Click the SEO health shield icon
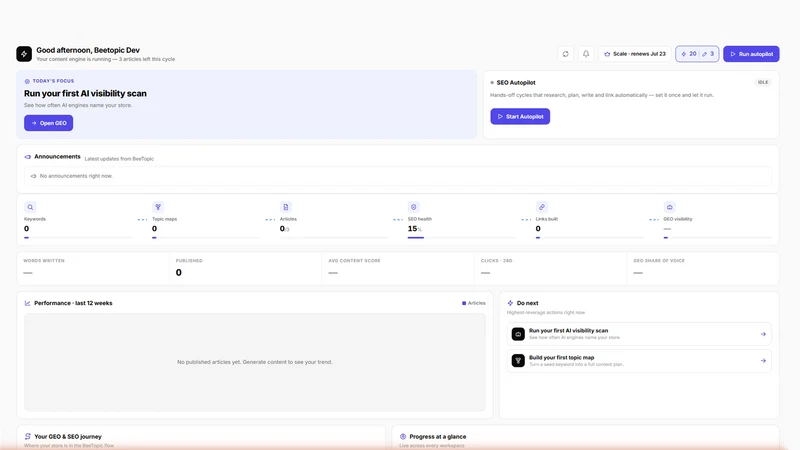Image resolution: width=800 pixels, height=450 pixels. (x=414, y=207)
